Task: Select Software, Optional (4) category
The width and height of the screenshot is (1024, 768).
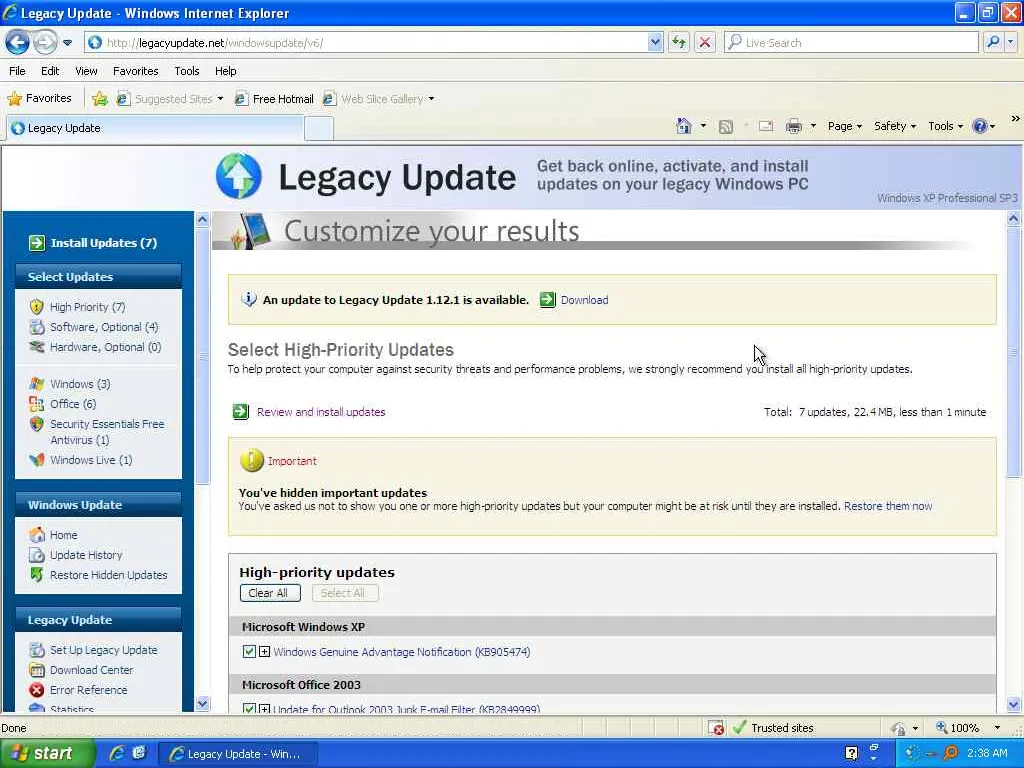Action: click(x=104, y=327)
